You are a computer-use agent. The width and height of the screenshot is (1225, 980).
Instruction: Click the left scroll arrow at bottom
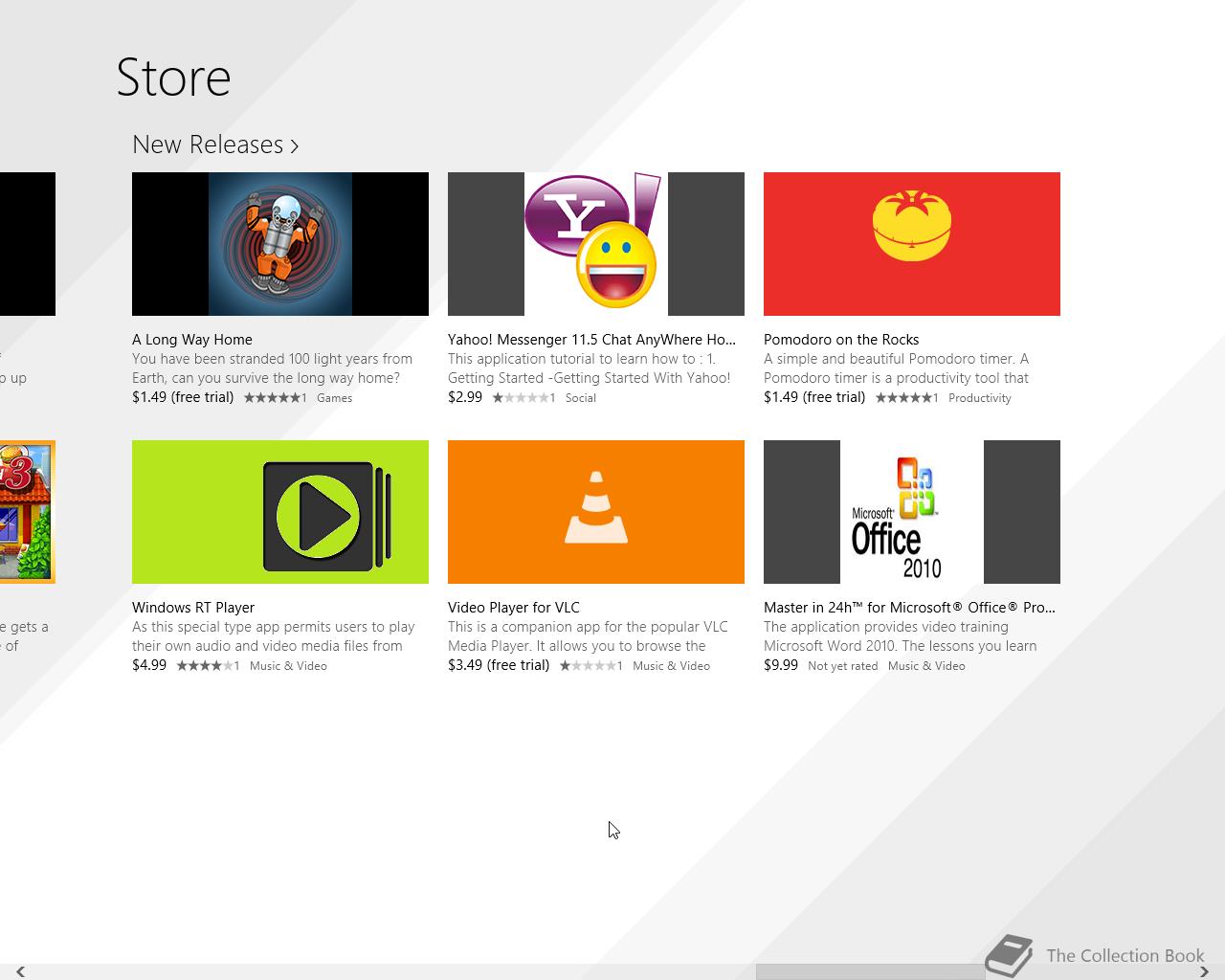coord(20,972)
